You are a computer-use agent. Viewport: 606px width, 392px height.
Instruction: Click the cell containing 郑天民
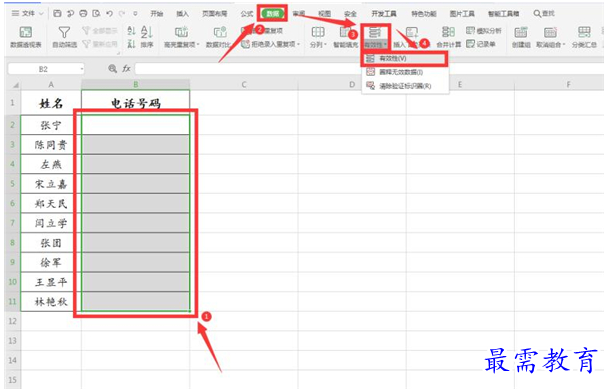click(51, 203)
